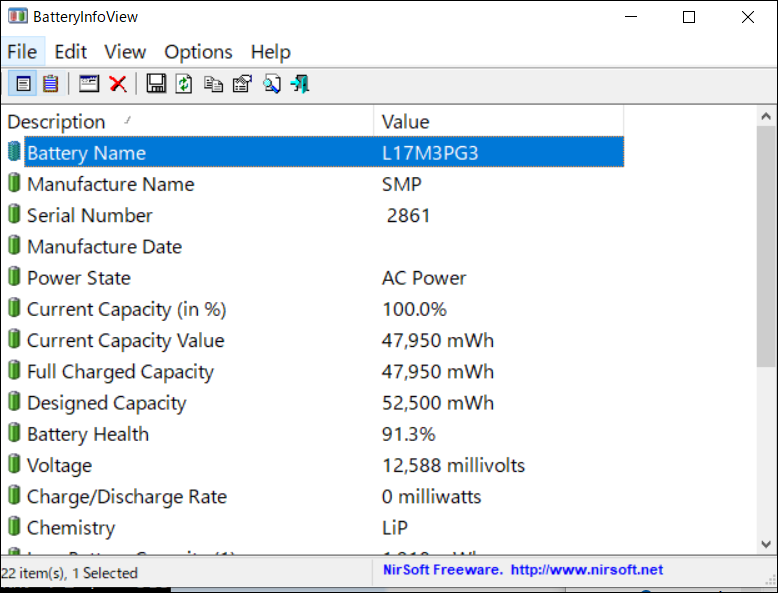778x593 pixels.
Task: Click the Exit door toolbar icon
Action: (300, 84)
